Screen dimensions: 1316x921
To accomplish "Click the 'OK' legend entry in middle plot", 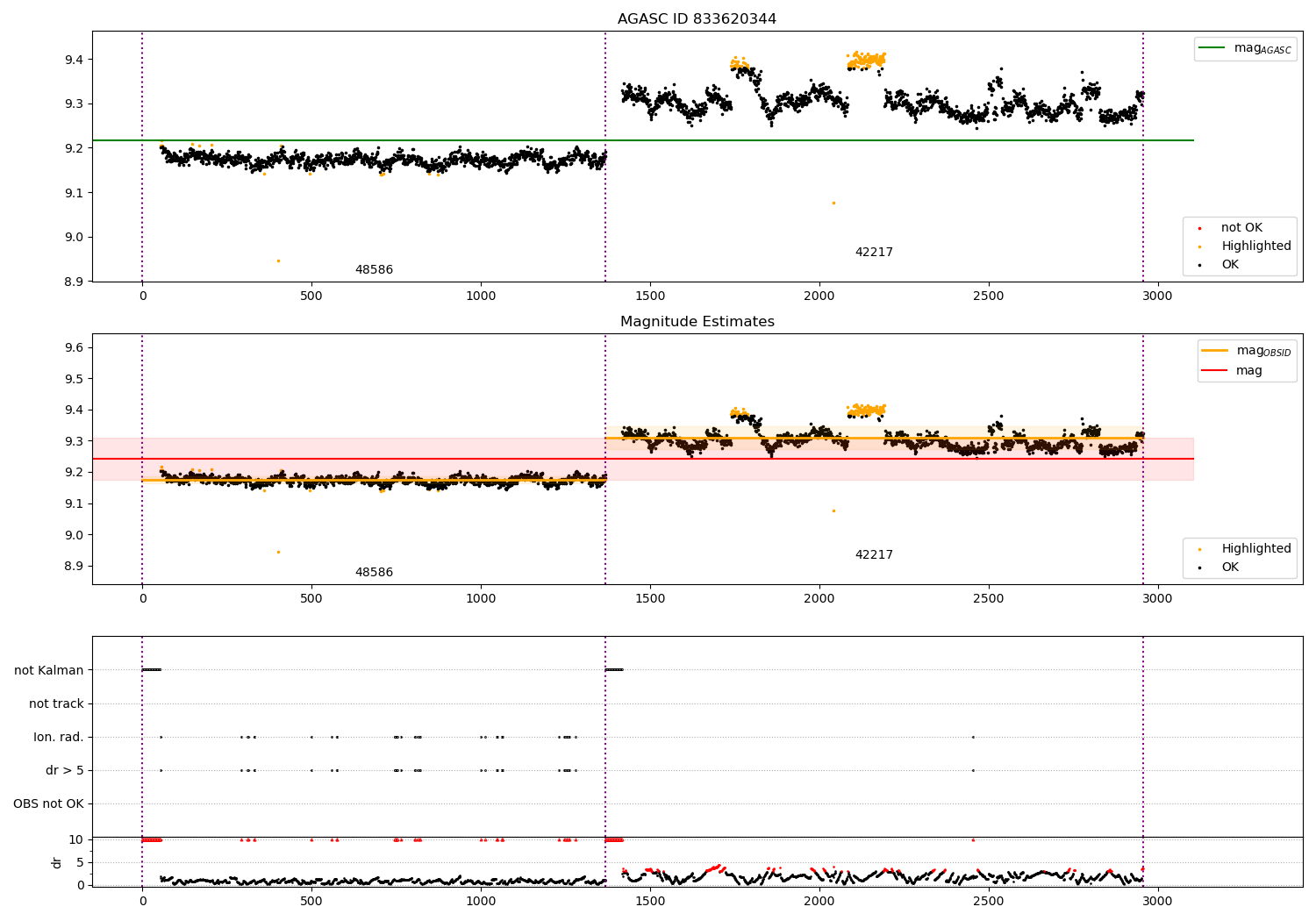I will click(1219, 568).
